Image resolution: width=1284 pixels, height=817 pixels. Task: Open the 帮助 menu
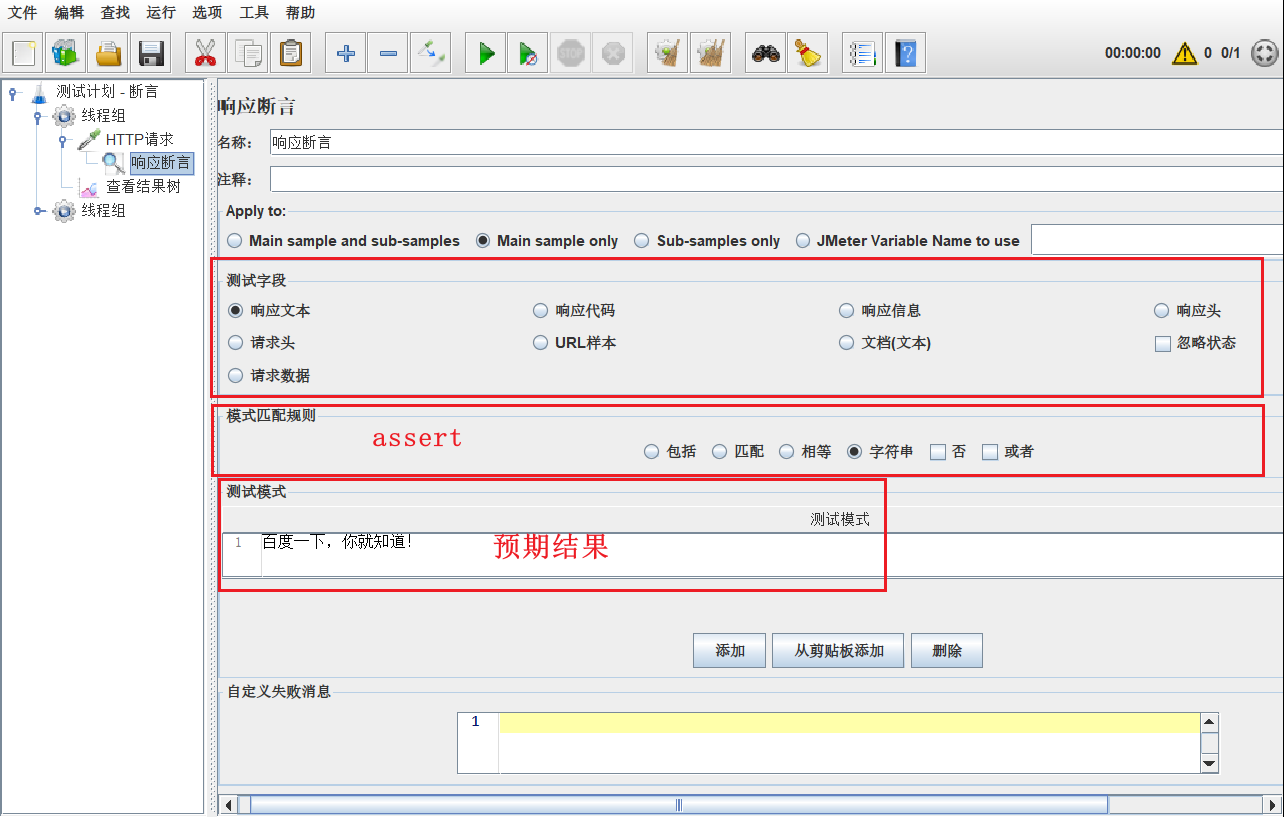tap(301, 13)
